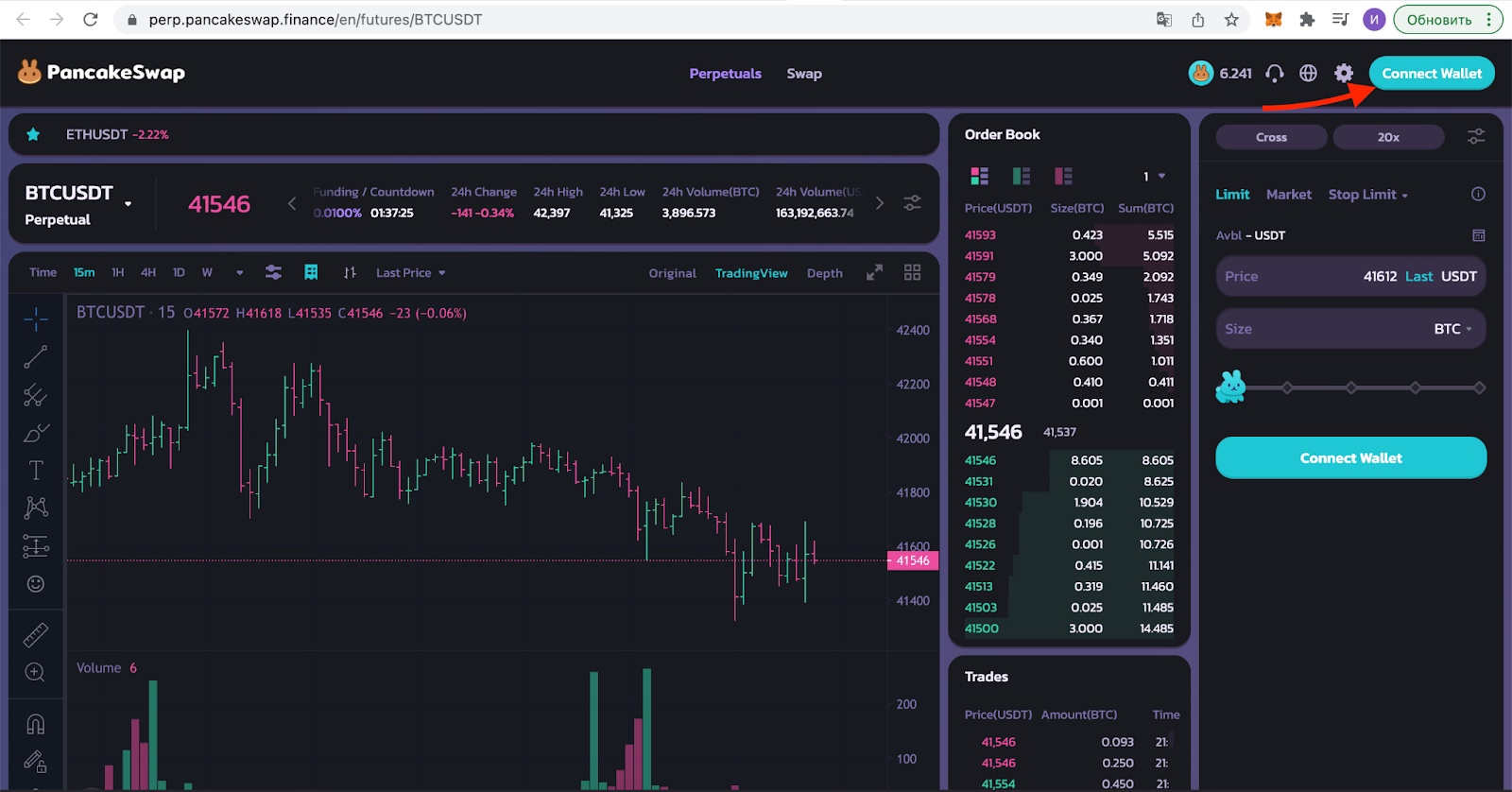Open the pitchfork and Gann tools
This screenshot has height=792, width=1512.
point(36,395)
